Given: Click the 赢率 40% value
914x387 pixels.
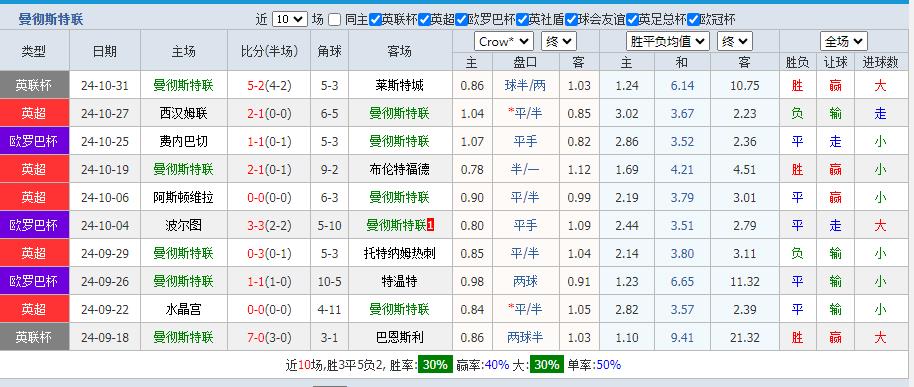Looking at the screenshot, I should (x=497, y=365).
